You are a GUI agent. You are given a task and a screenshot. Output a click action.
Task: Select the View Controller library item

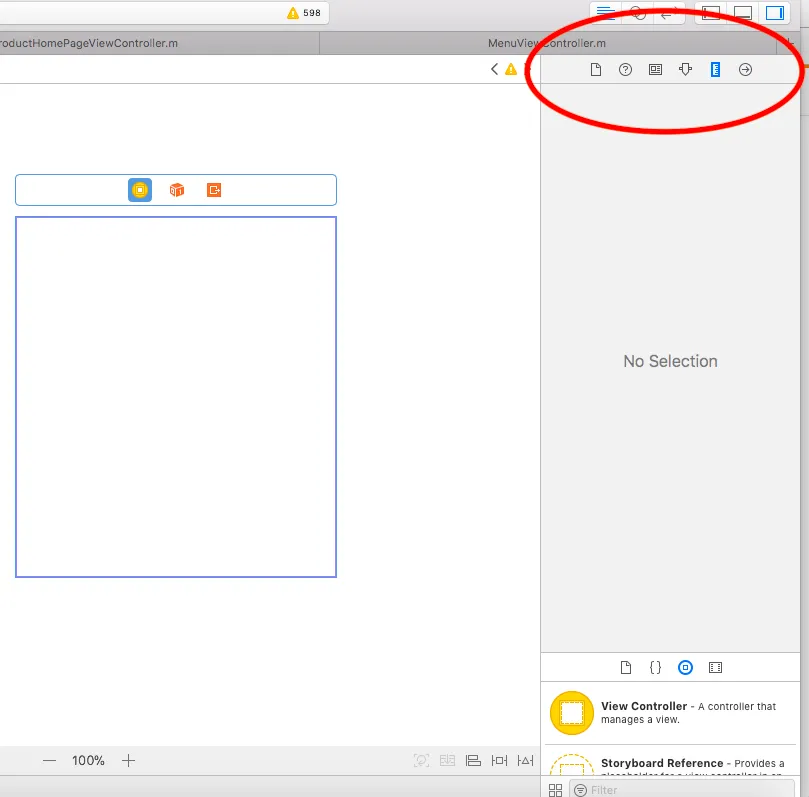coord(670,713)
